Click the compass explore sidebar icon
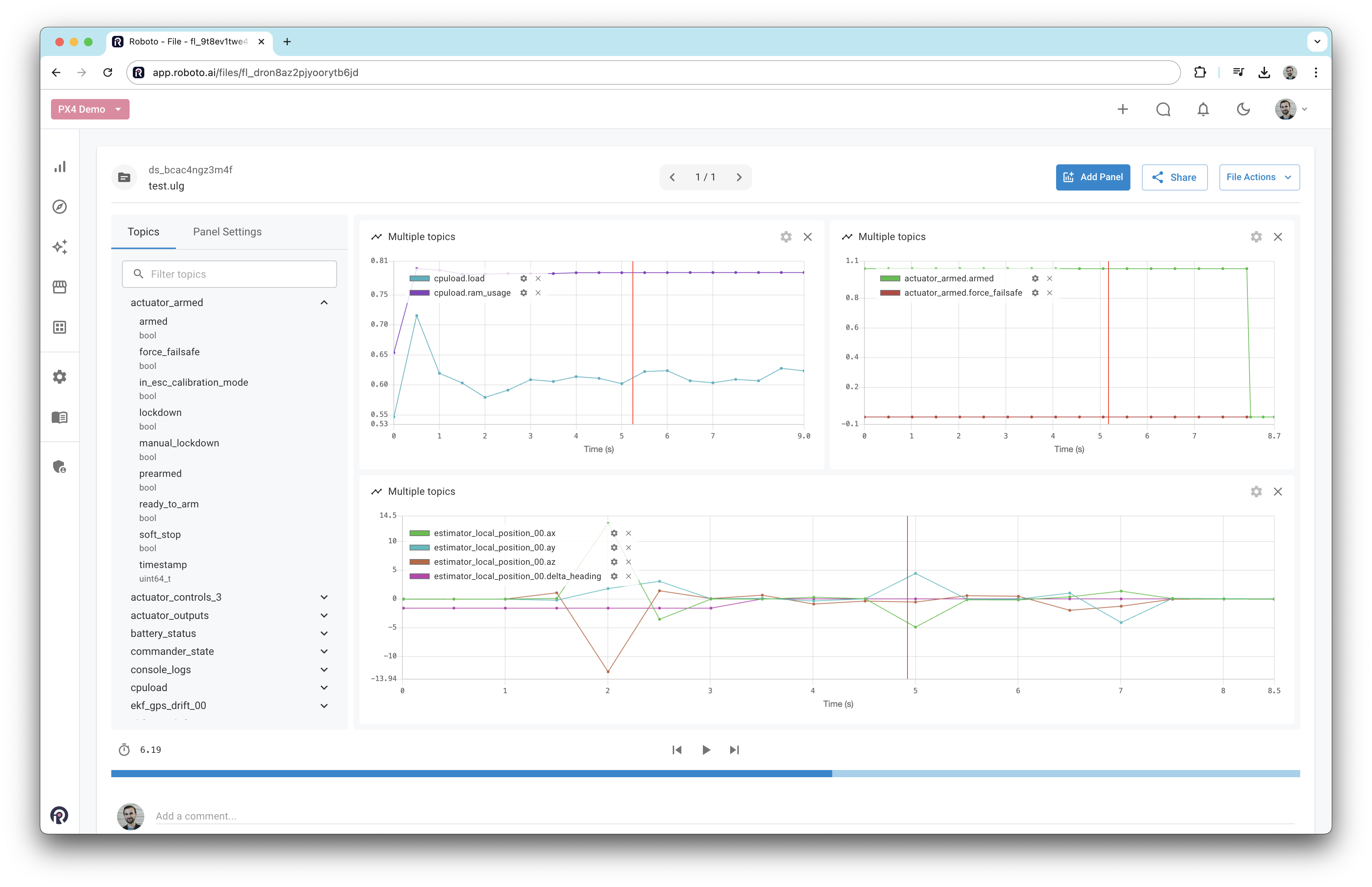Image resolution: width=1372 pixels, height=887 pixels. coord(60,207)
